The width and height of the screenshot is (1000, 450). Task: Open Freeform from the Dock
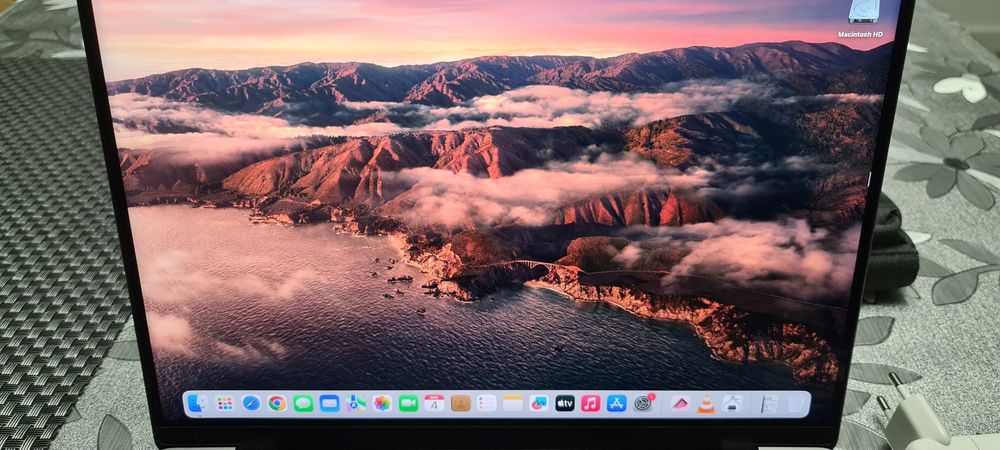pos(539,403)
